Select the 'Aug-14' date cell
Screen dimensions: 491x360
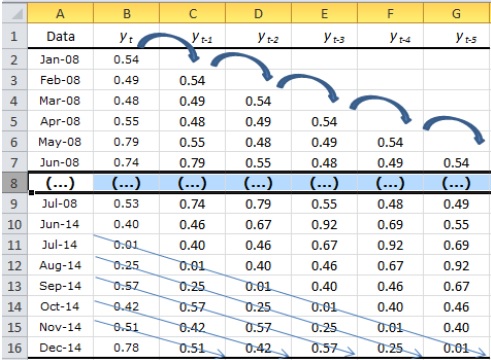tap(60, 265)
